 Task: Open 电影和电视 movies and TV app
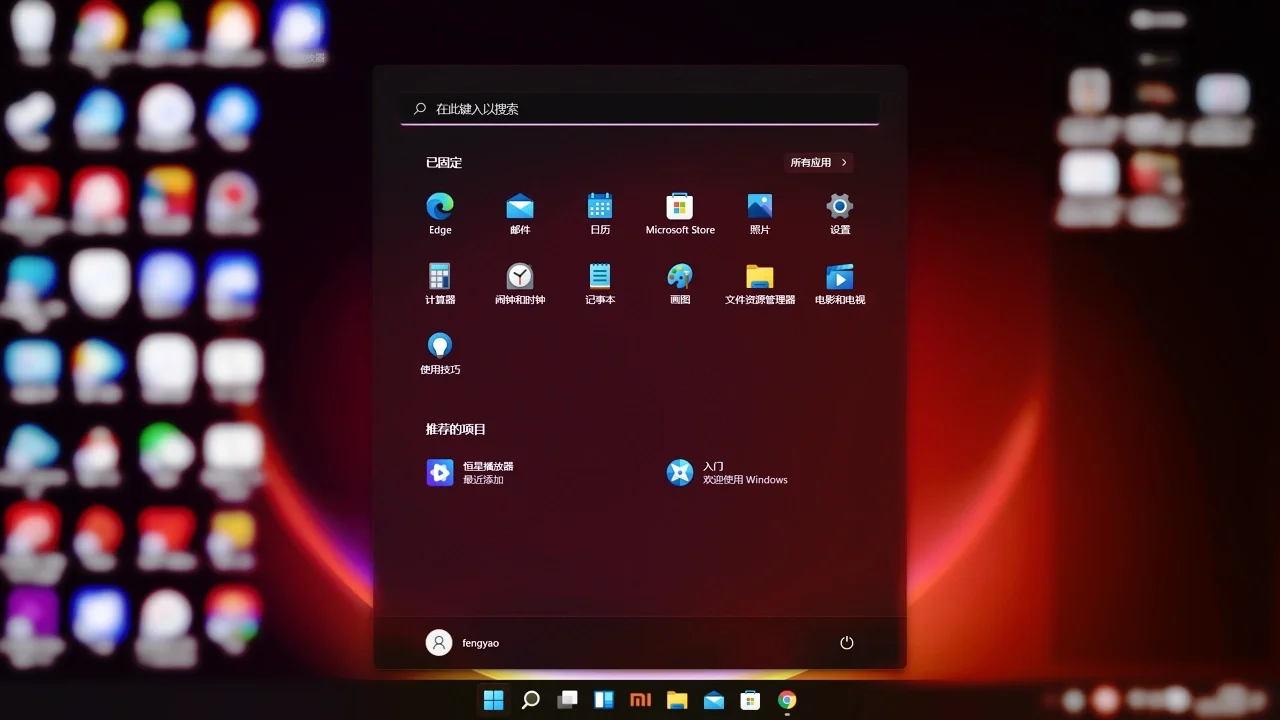tap(840, 284)
